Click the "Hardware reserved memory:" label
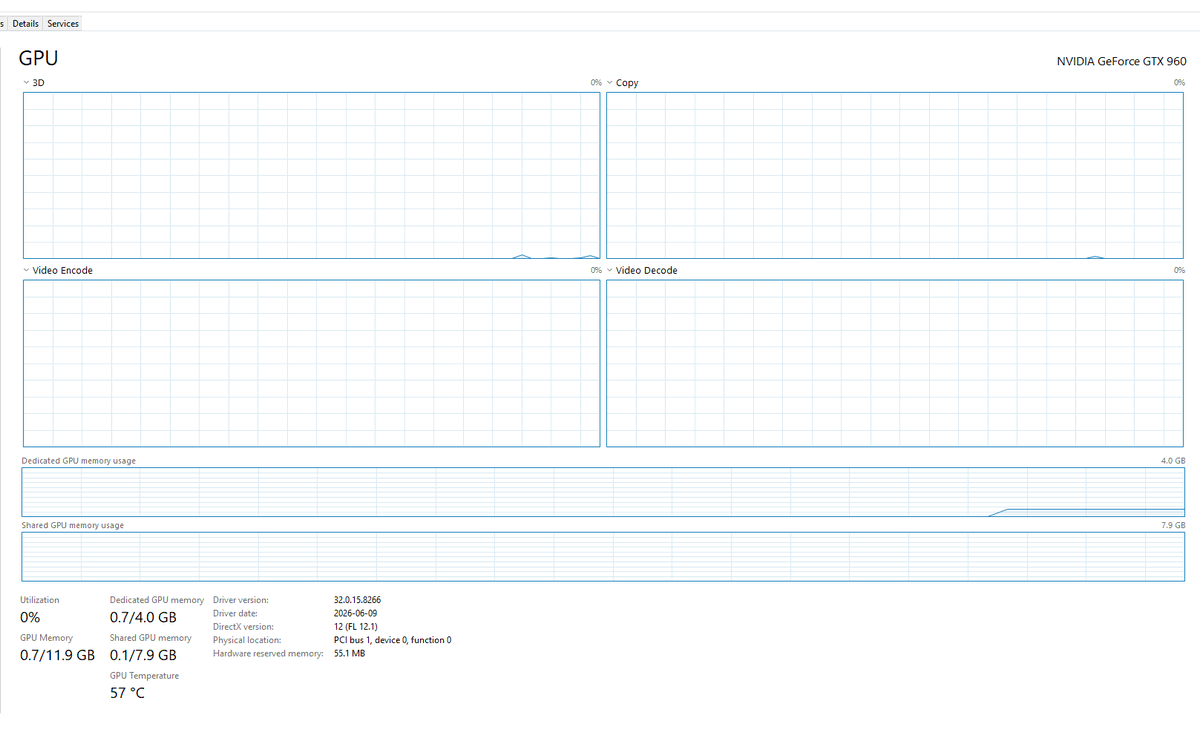The image size is (1200, 741). [x=268, y=654]
